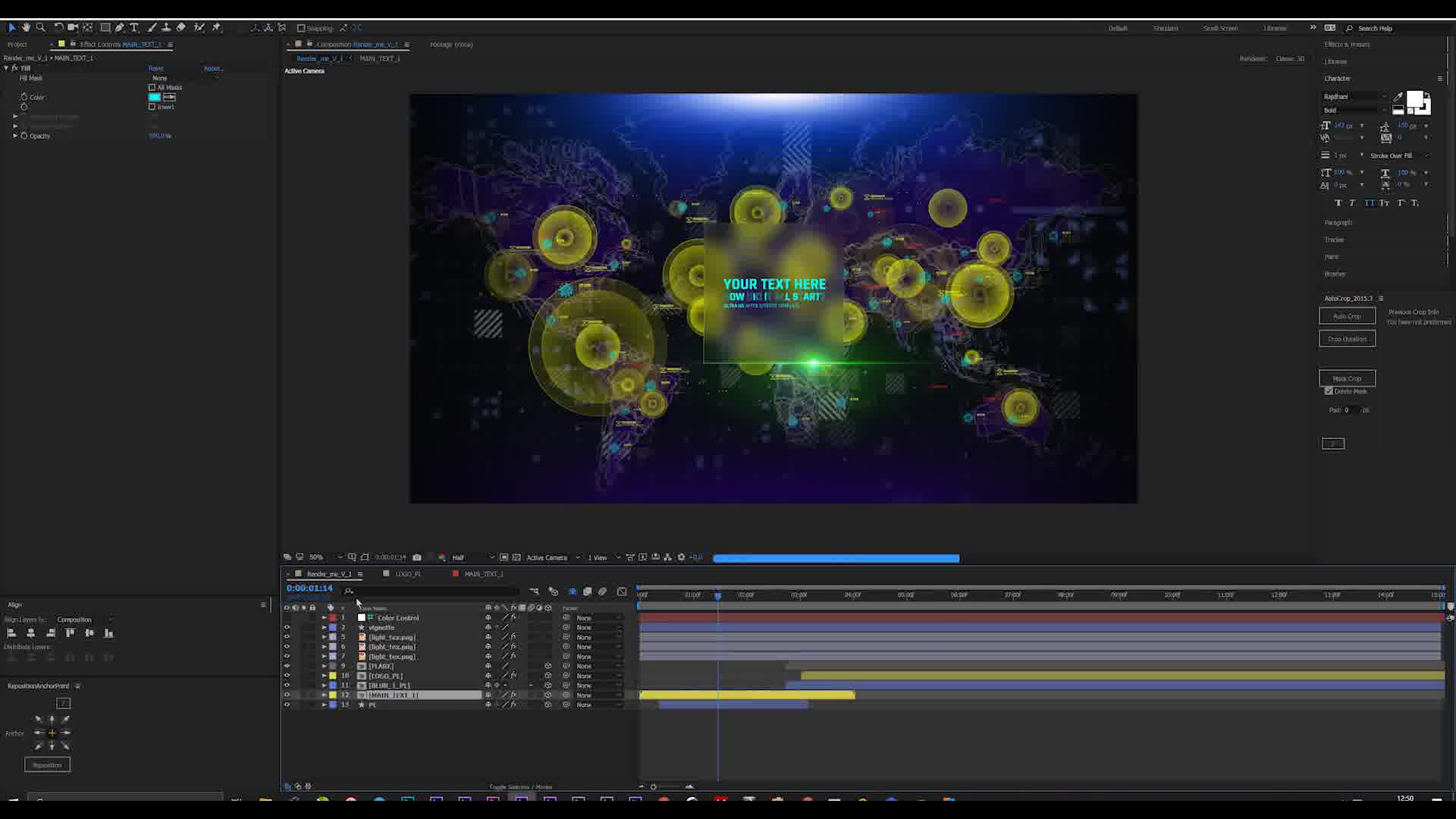The image size is (1456, 819).
Task: Select the Pan Behind anchor point tool
Action: click(x=88, y=27)
